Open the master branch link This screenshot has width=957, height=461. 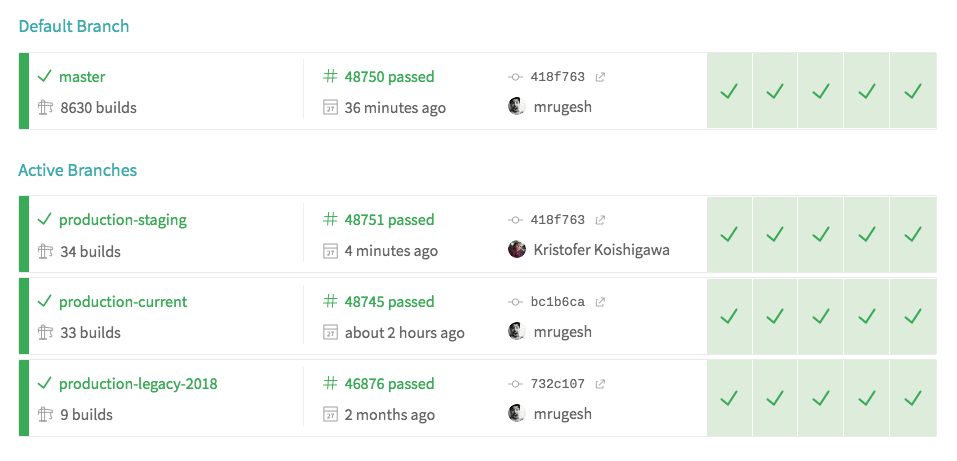point(82,77)
